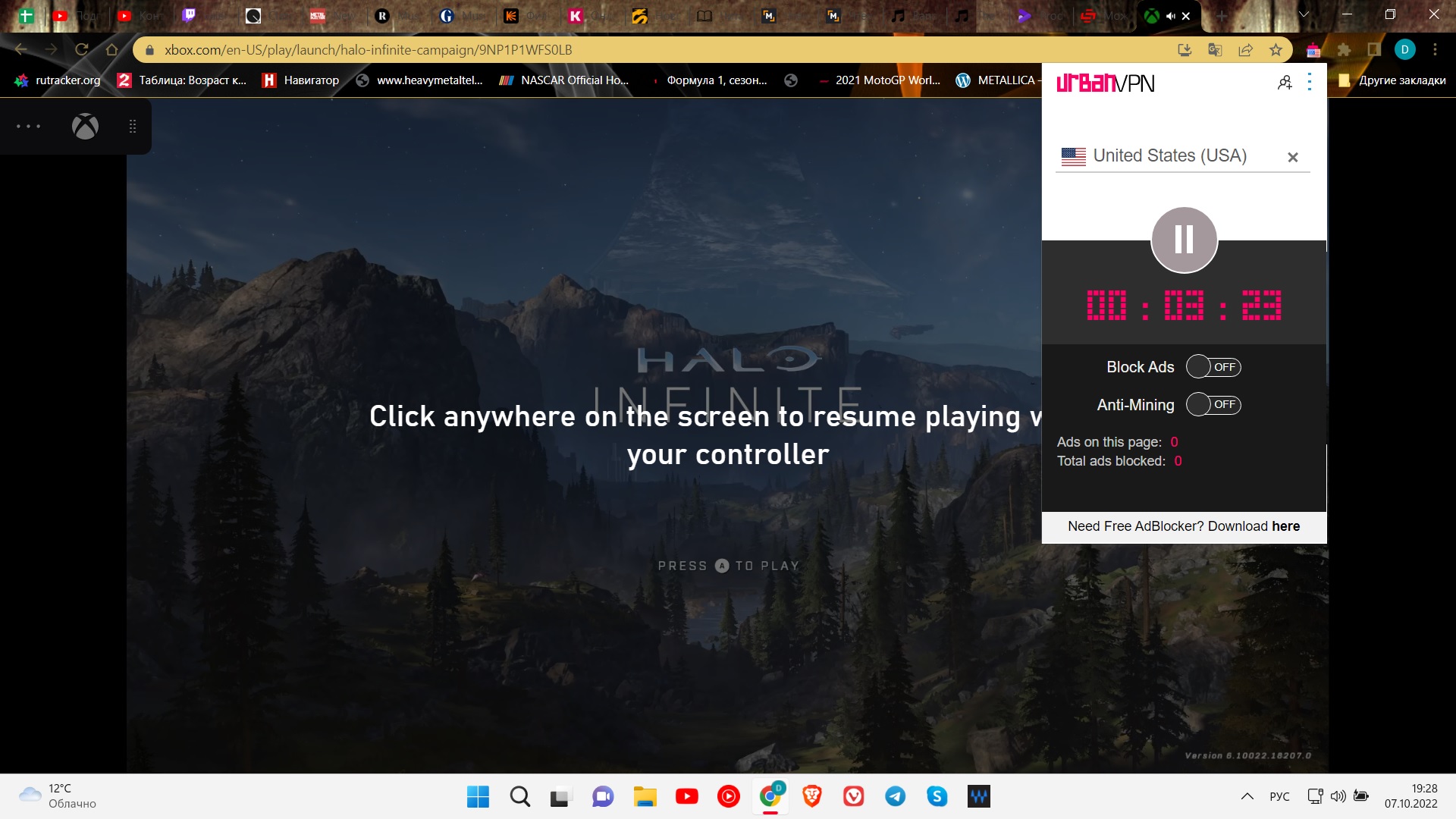This screenshot has width=1456, height=819.
Task: Close the active Xbox tab
Action: pos(1186,16)
